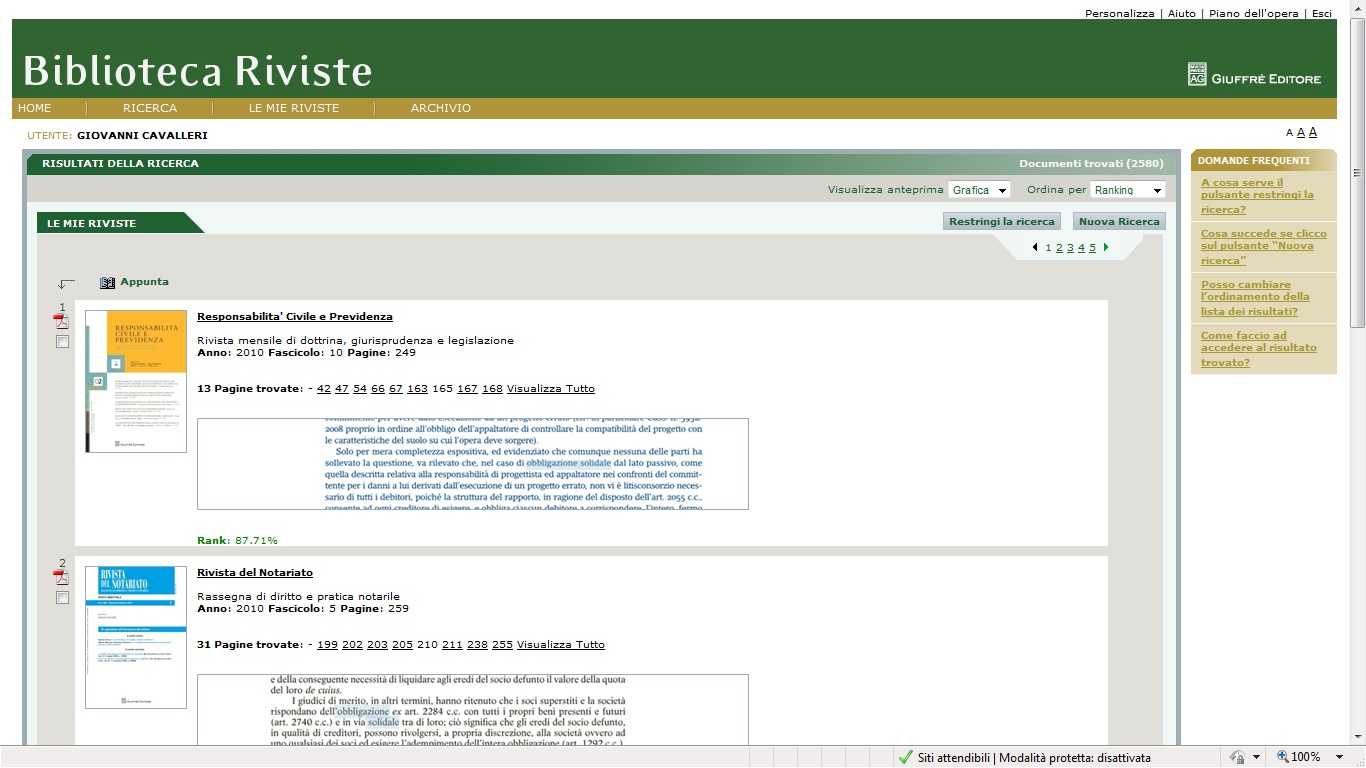Click the Rivista del Notariato cover thumbnail

tap(136, 637)
